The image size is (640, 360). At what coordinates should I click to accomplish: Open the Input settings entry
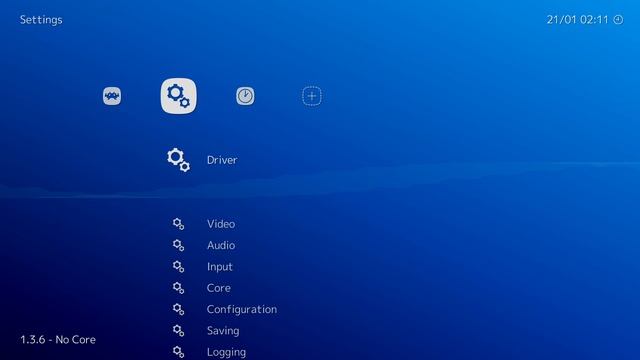[220, 267]
